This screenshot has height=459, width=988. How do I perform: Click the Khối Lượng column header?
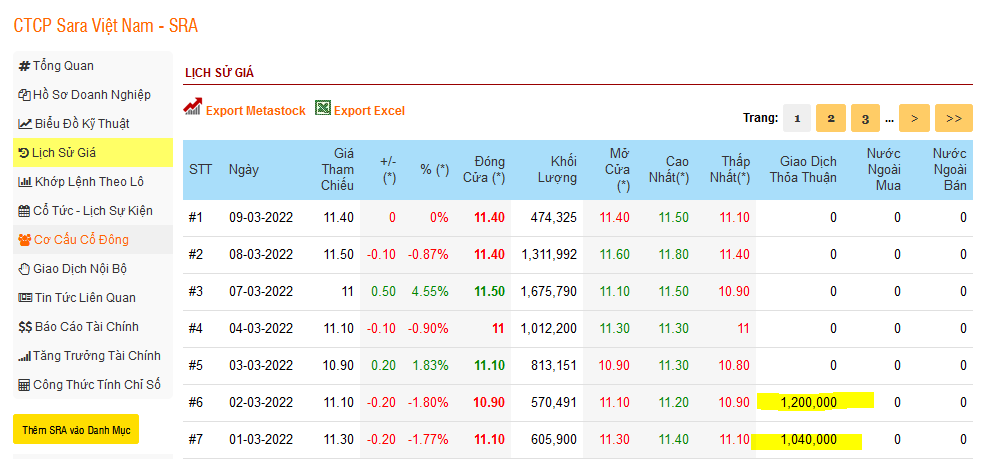coord(557,170)
